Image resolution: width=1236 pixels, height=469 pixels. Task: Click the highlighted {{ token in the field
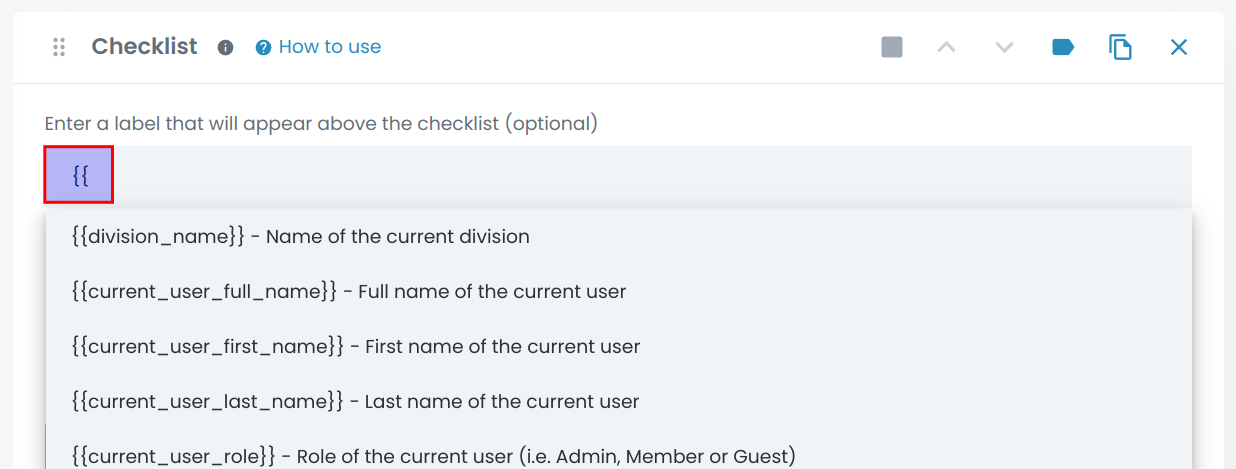pos(80,175)
